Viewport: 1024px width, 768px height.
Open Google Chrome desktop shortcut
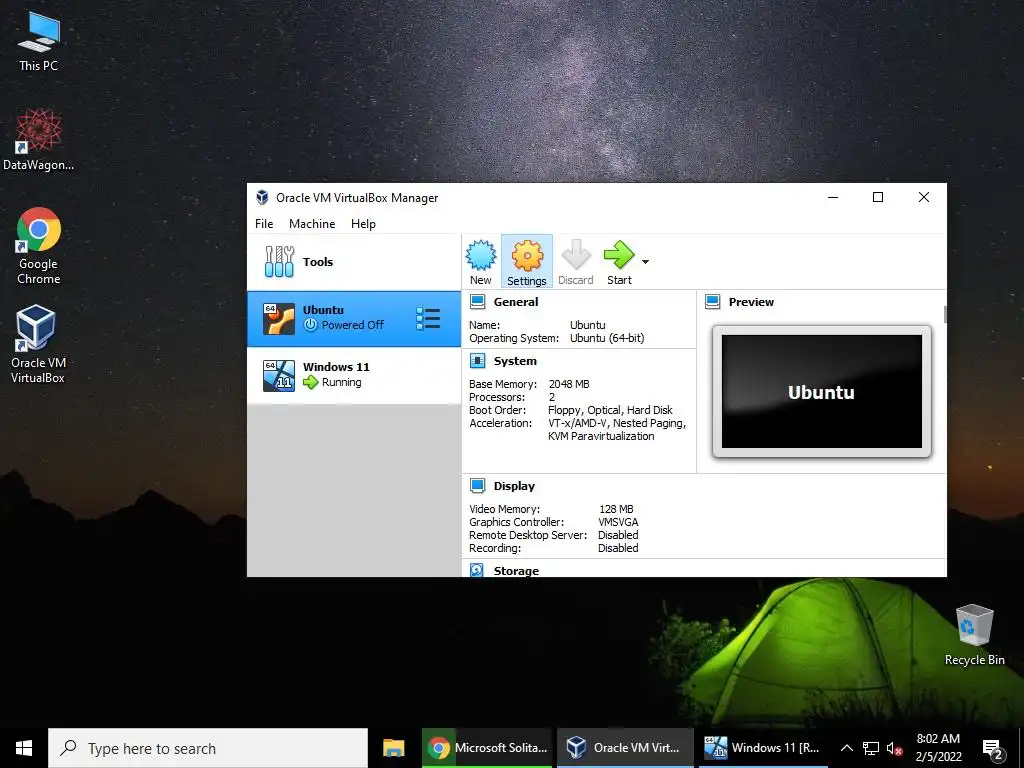pos(39,246)
